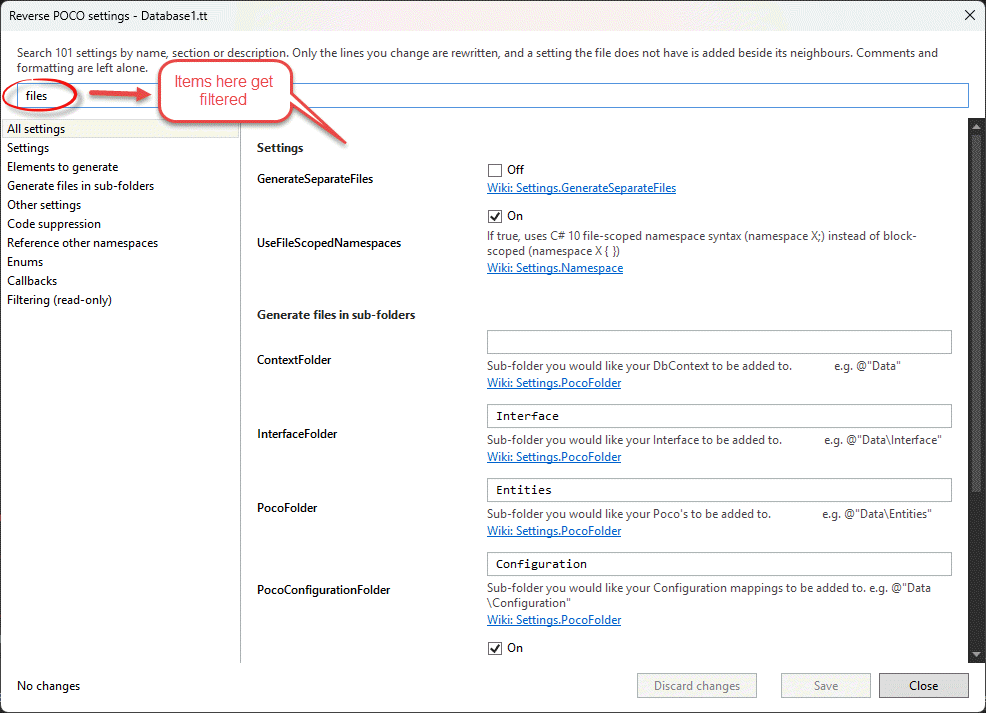Image resolution: width=986 pixels, height=713 pixels.
Task: Go to Elements to generate section
Action: tap(63, 167)
